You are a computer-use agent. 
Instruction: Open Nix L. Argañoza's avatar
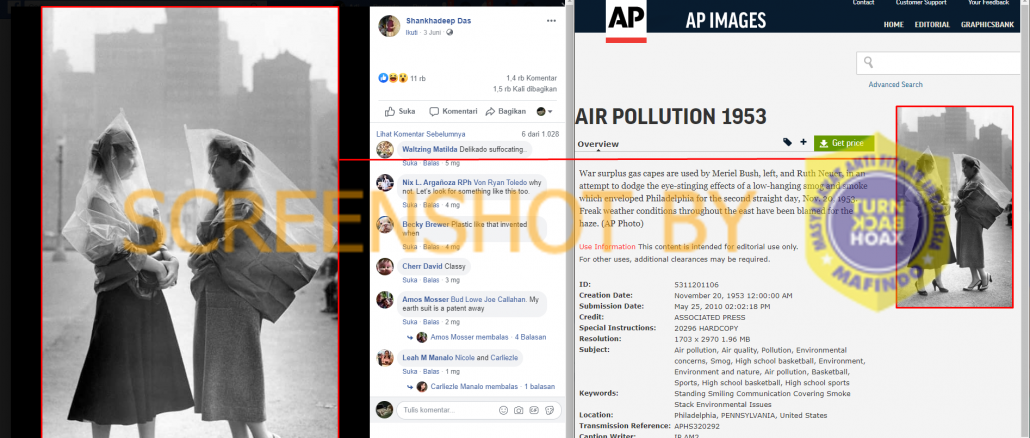coord(385,183)
